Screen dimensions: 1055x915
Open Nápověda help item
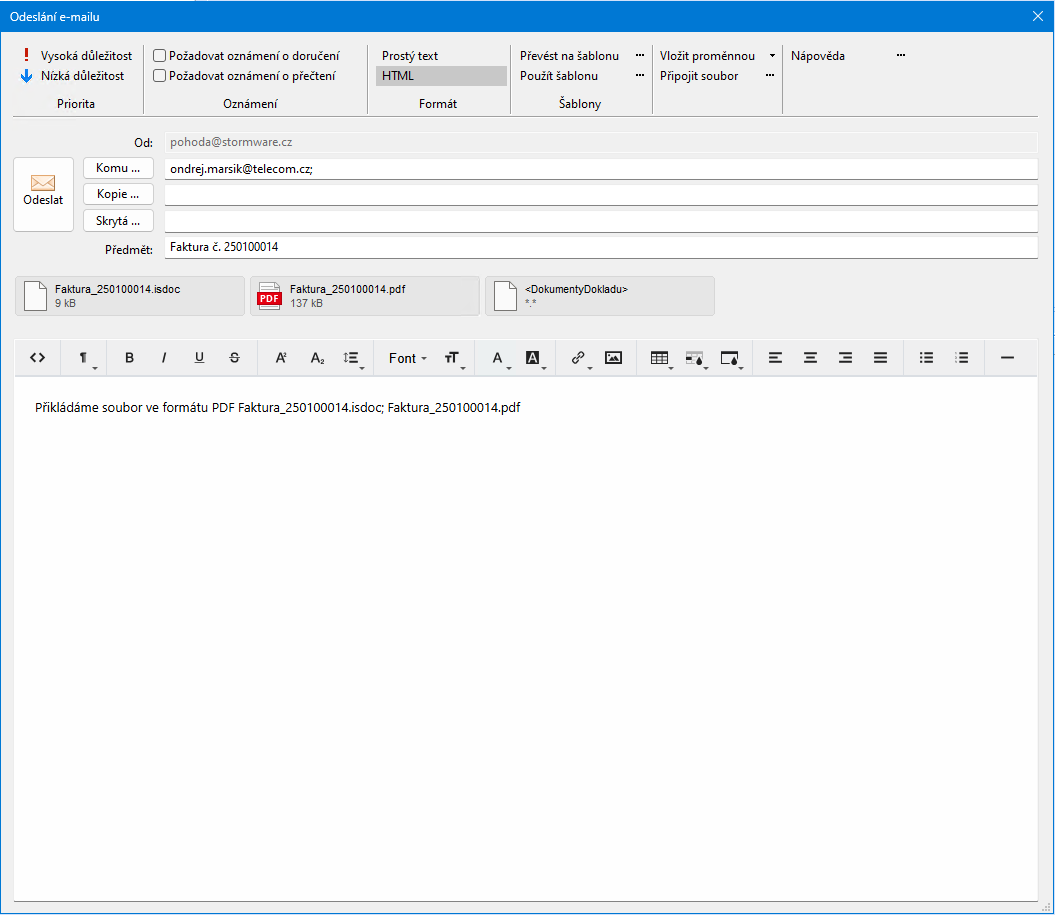pyautogui.click(x=818, y=56)
